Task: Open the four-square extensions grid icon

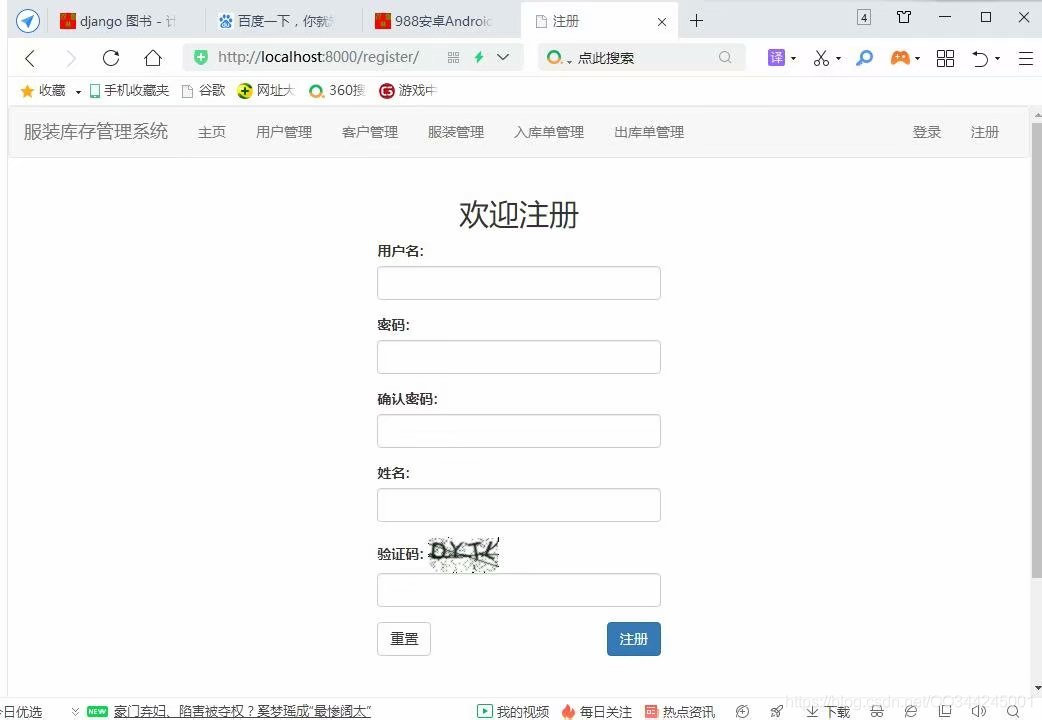Action: [x=945, y=59]
